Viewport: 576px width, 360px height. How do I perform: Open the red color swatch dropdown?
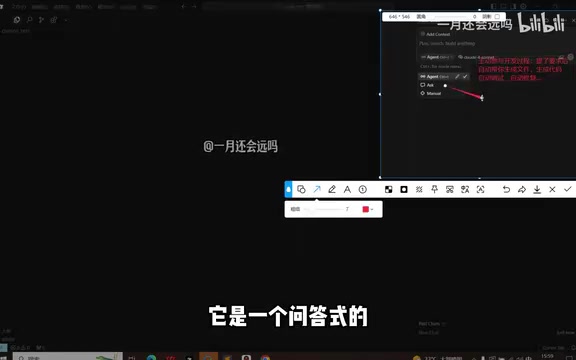tap(368, 209)
